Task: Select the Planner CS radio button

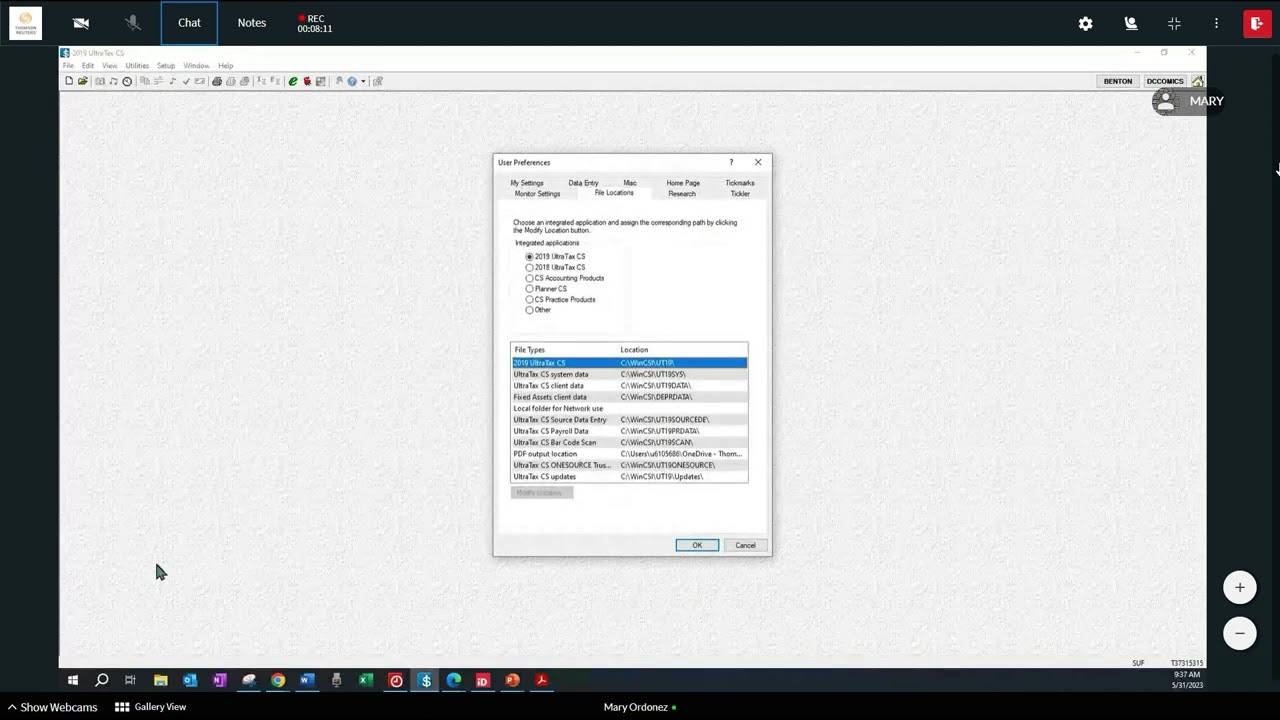Action: 530,289
